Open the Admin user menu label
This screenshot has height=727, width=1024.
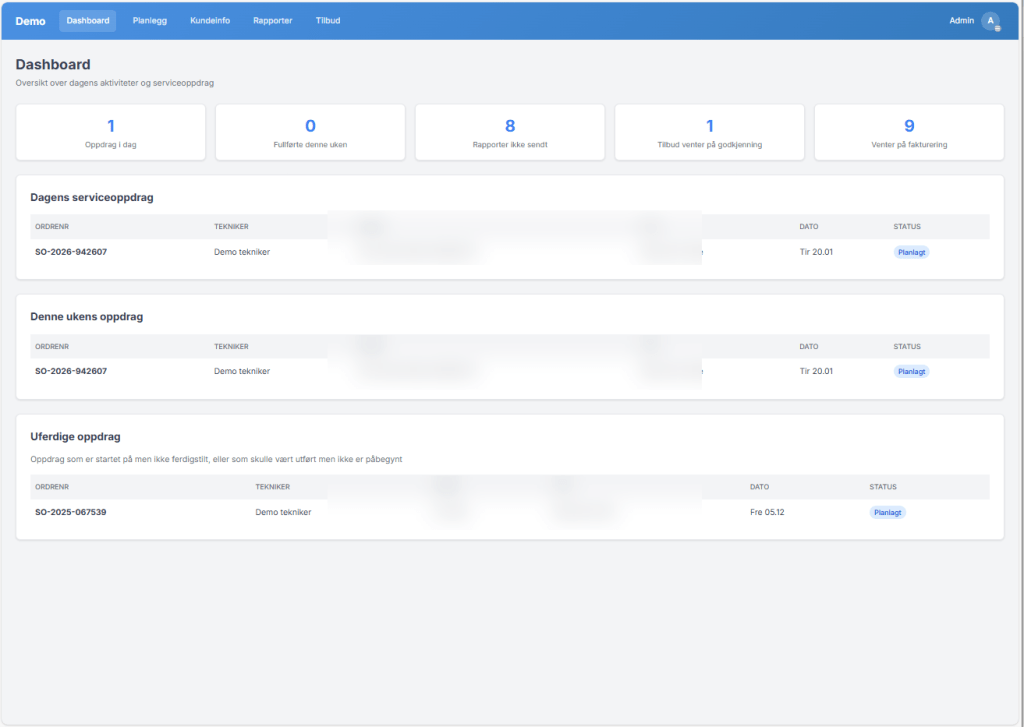[x=961, y=21]
